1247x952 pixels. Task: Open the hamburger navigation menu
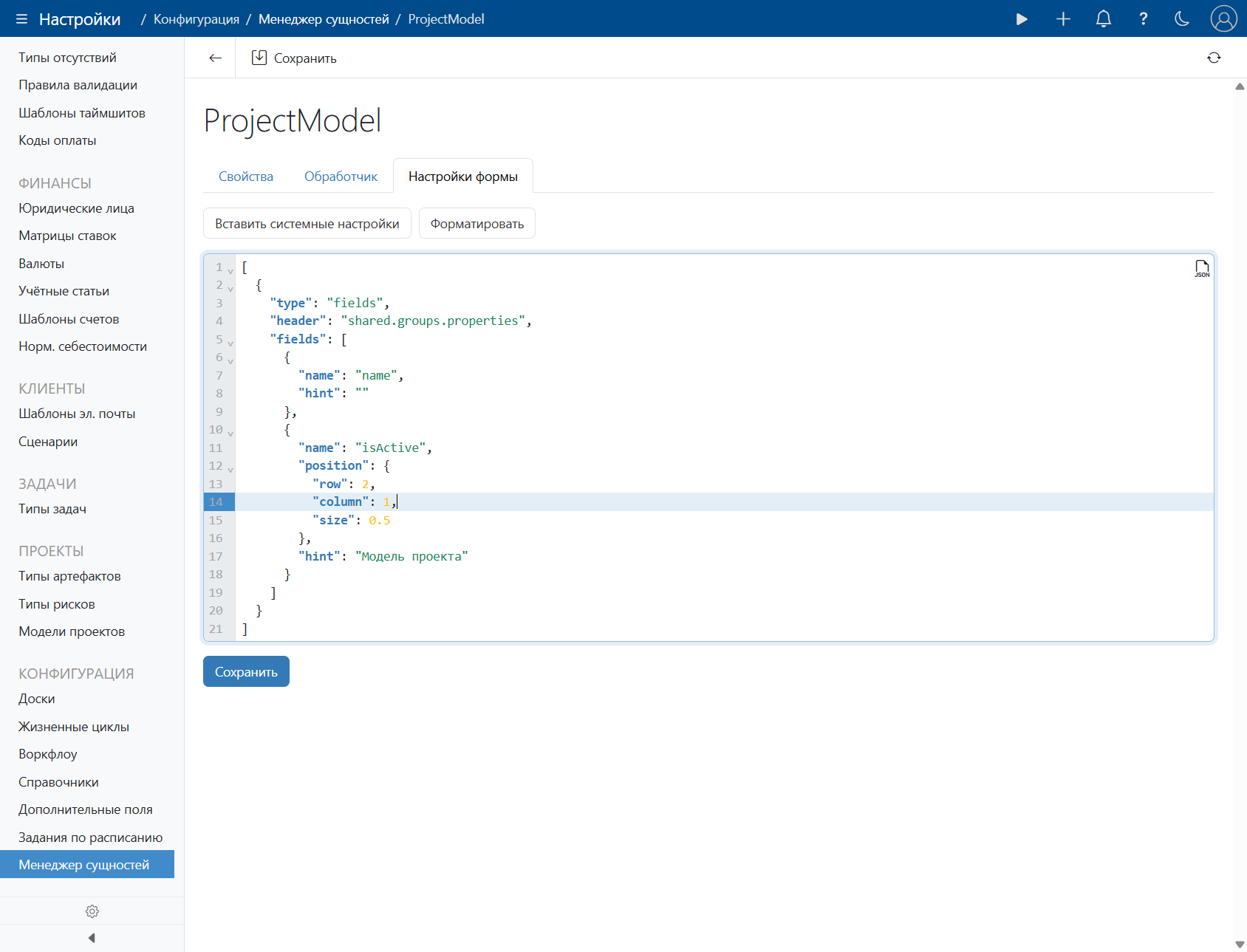point(21,19)
